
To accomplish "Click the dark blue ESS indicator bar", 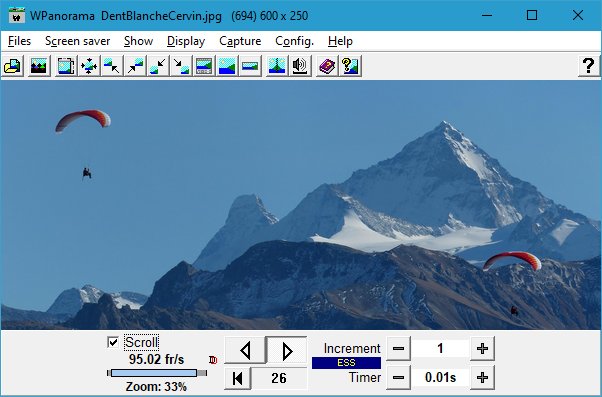I will pos(346,363).
